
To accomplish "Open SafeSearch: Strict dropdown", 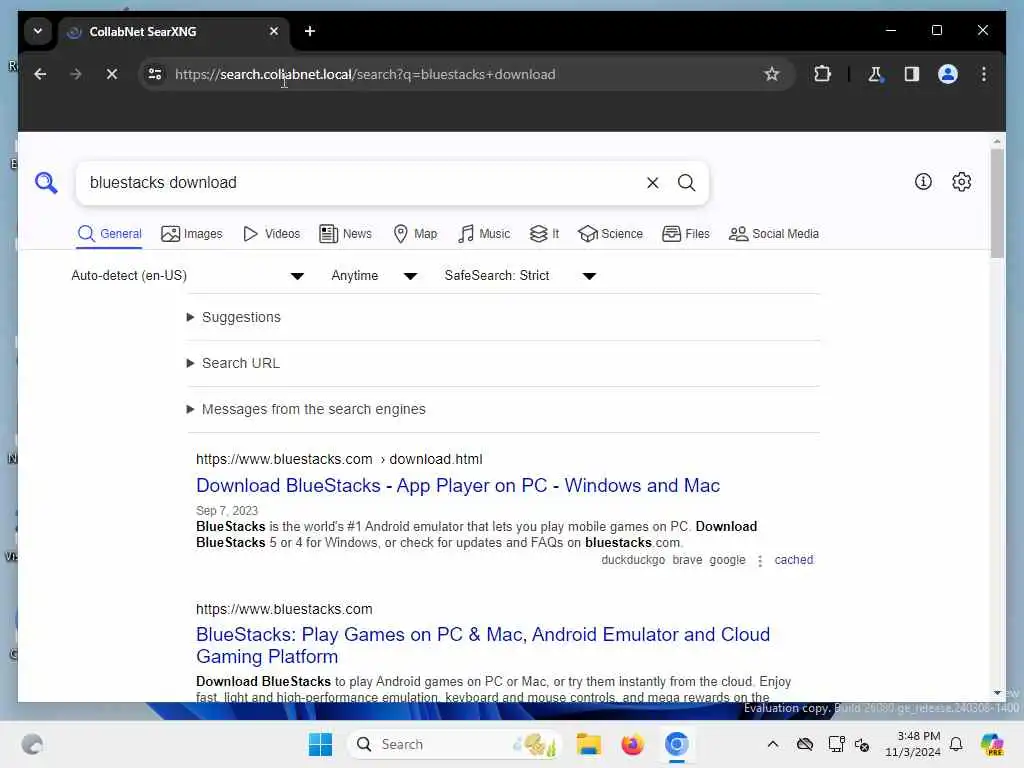I will pos(520,276).
